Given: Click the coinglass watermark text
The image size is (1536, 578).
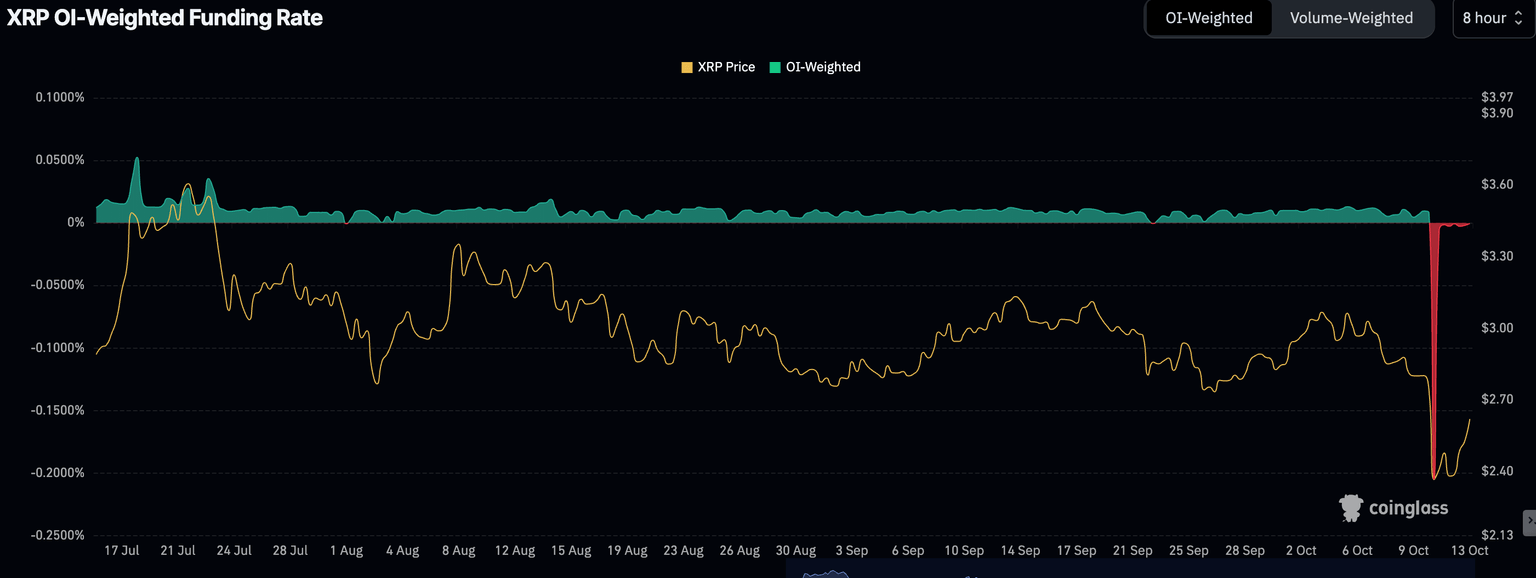Looking at the screenshot, I should pos(1408,509).
